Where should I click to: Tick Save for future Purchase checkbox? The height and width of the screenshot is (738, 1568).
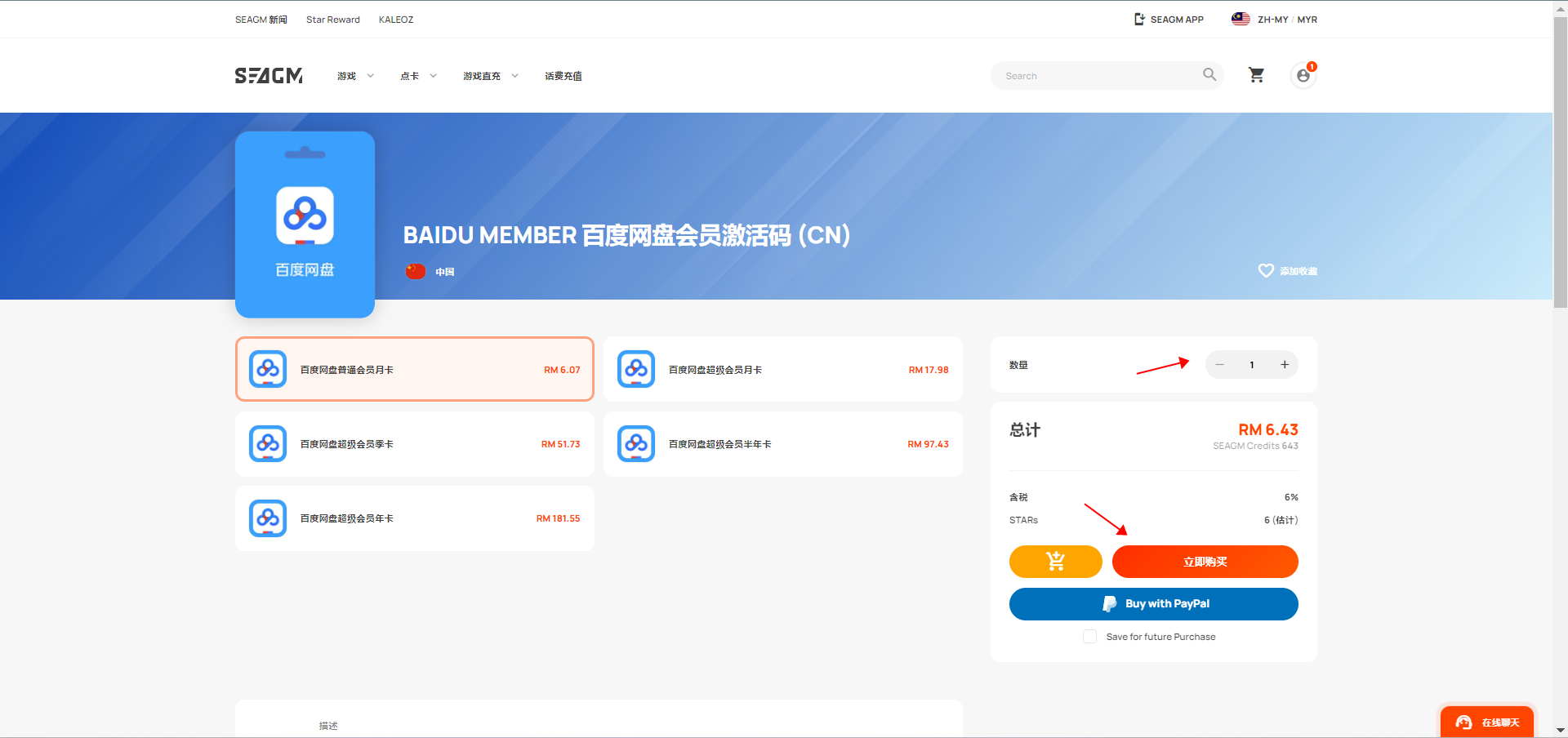click(x=1089, y=636)
